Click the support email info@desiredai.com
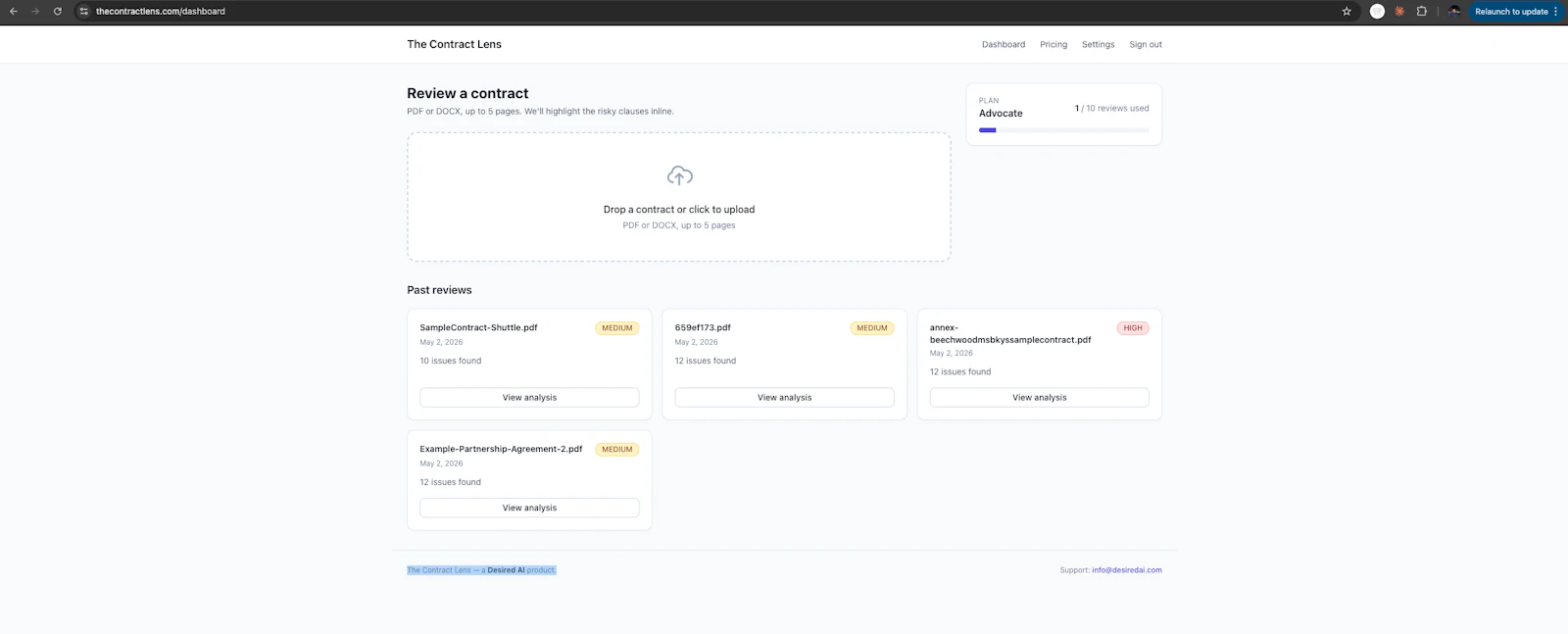This screenshot has width=1568, height=634. (x=1127, y=570)
